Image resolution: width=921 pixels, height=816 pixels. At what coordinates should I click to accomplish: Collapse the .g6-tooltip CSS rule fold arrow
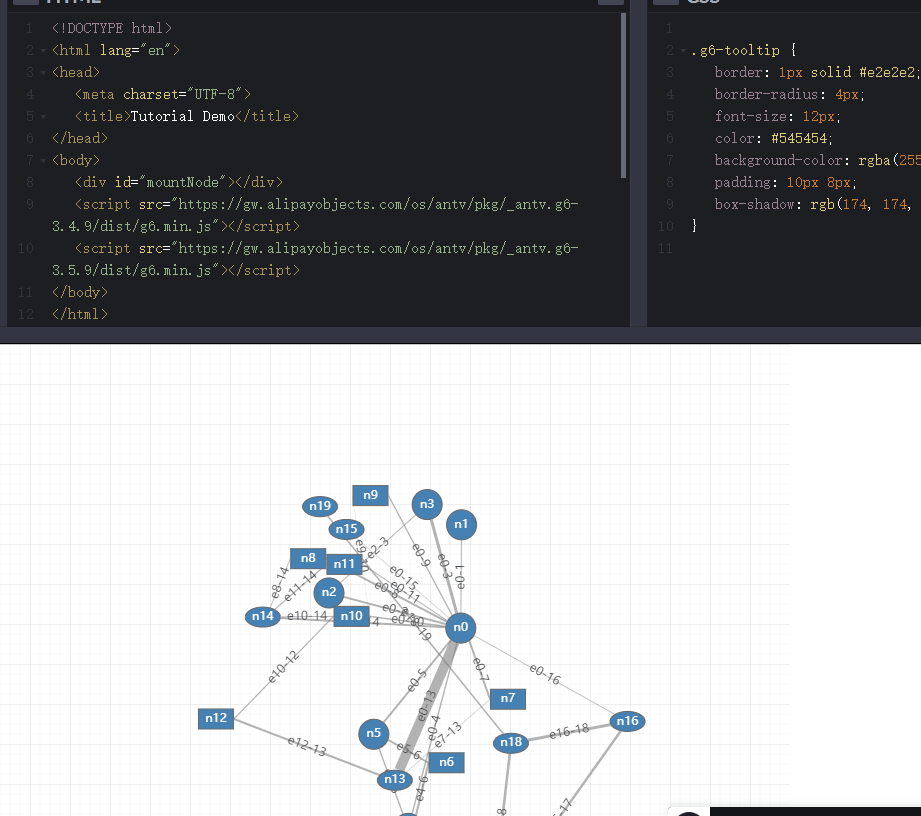683,51
